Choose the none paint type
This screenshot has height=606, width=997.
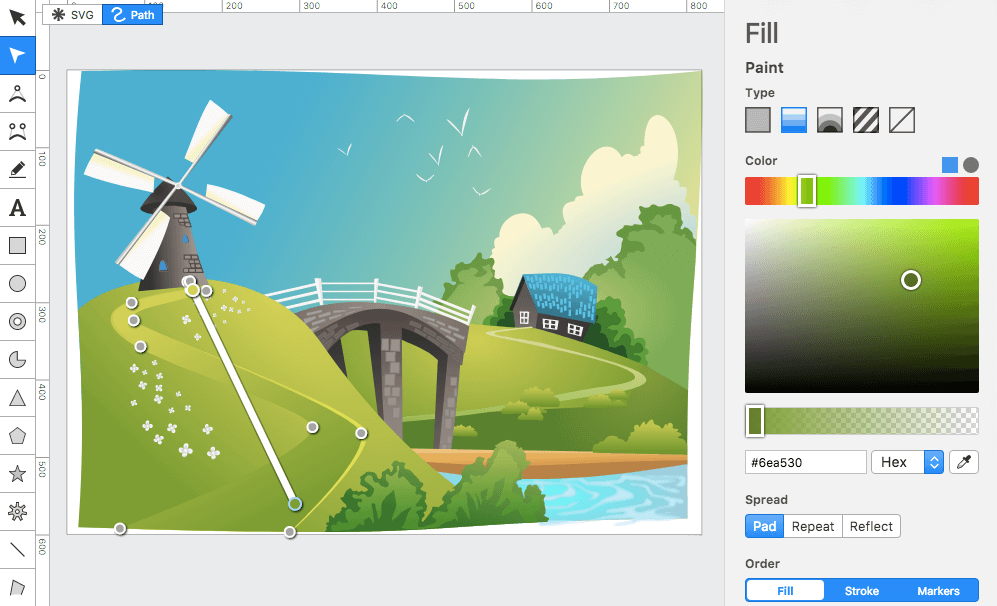[x=901, y=119]
